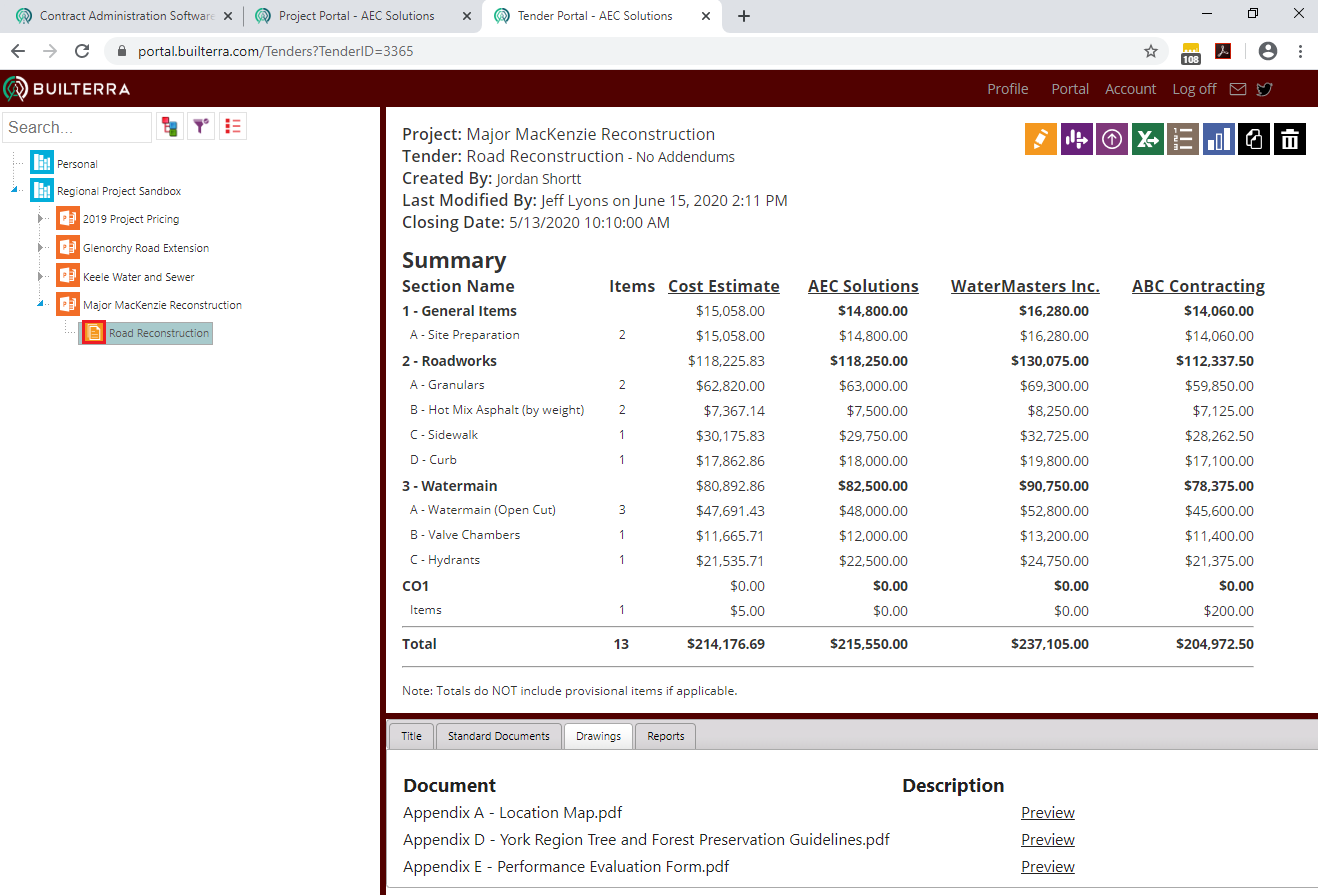Click the "Appendix A - Location Map.pdf" document name

(513, 813)
